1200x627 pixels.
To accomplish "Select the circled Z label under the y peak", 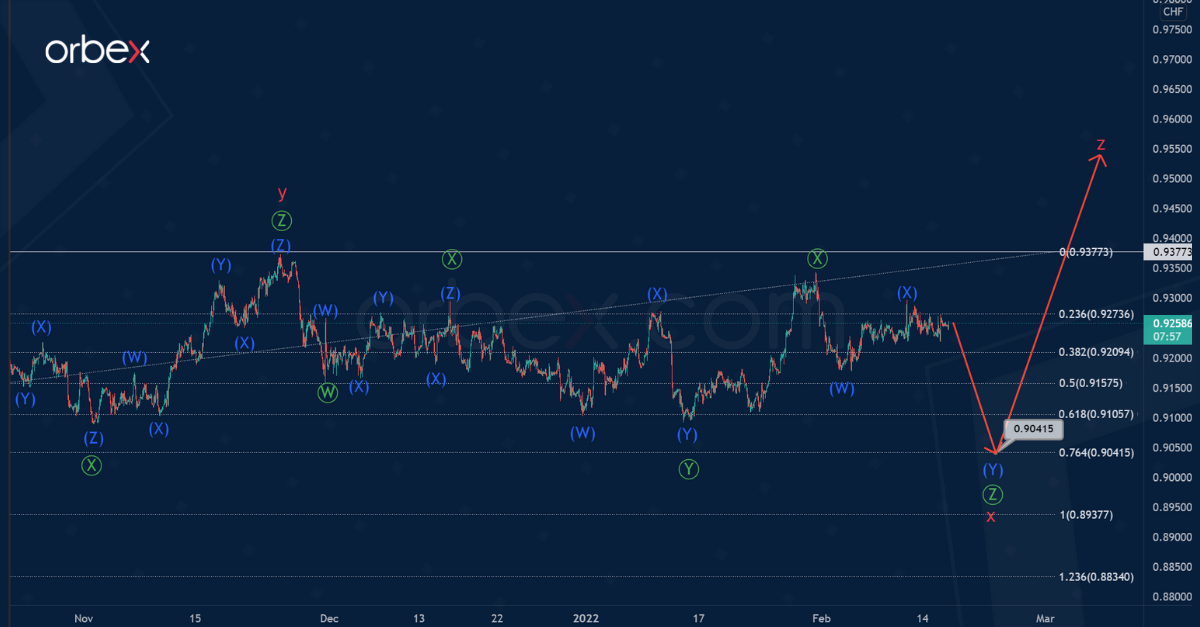I will point(281,218).
